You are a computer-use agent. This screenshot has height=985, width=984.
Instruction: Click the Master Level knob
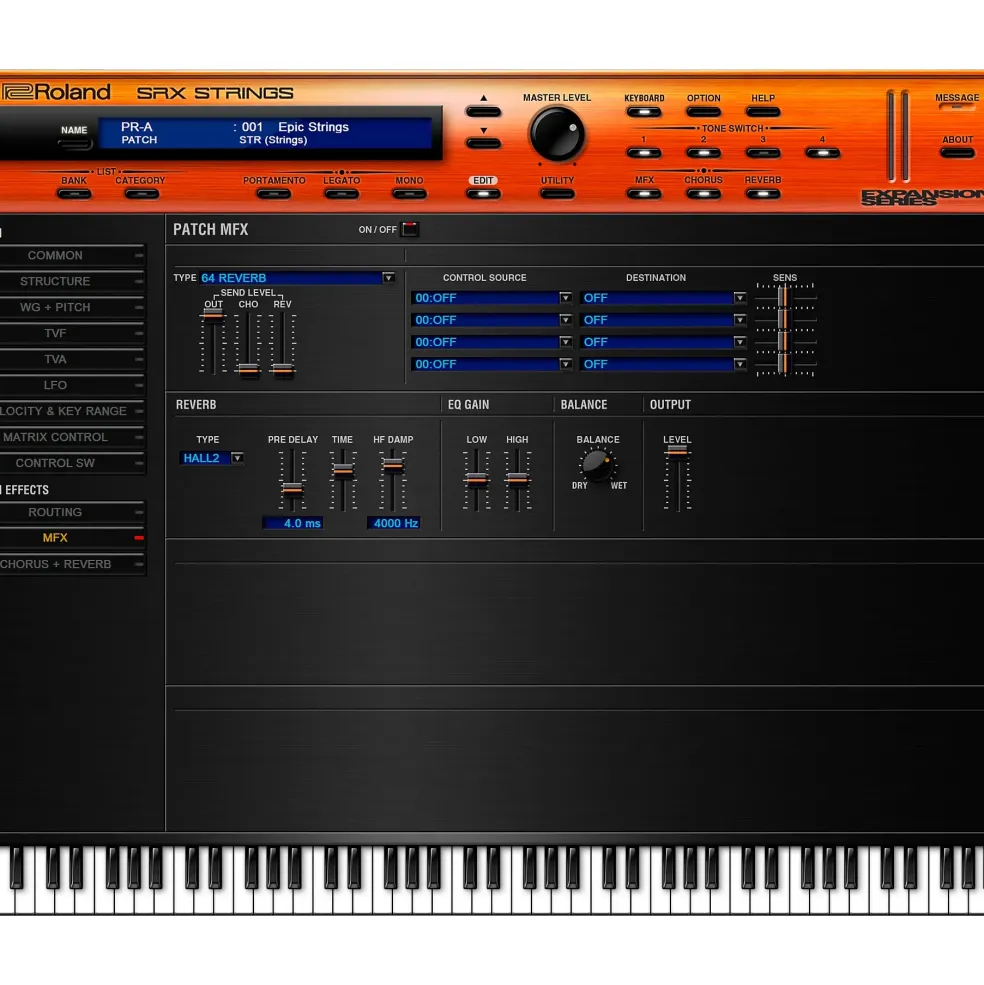557,134
